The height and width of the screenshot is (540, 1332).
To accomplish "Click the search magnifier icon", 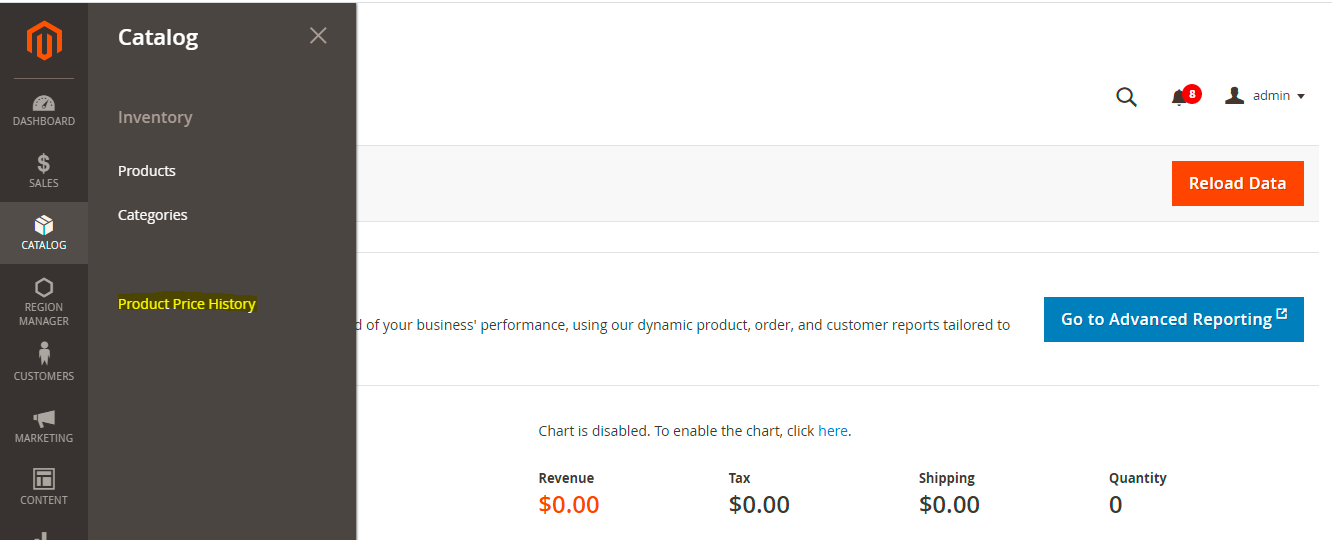I will pos(1126,97).
